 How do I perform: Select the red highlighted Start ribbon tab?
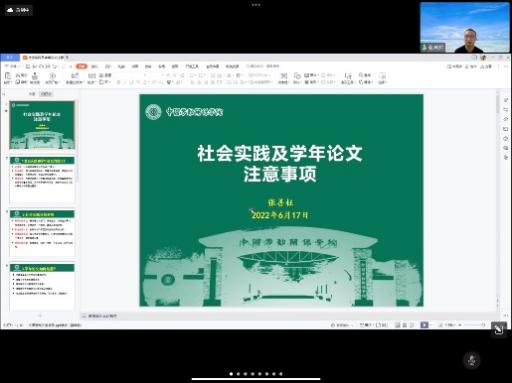point(82,66)
